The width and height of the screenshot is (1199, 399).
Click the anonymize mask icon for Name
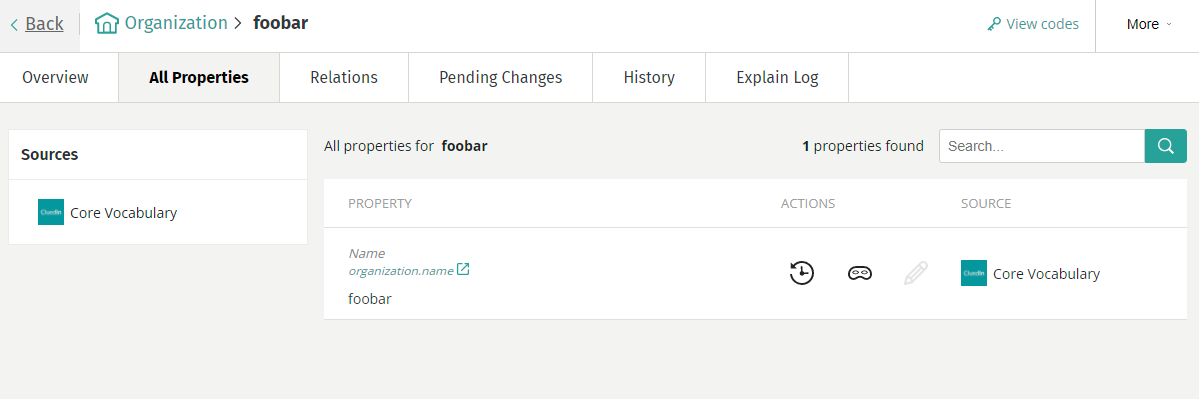pyautogui.click(x=859, y=273)
